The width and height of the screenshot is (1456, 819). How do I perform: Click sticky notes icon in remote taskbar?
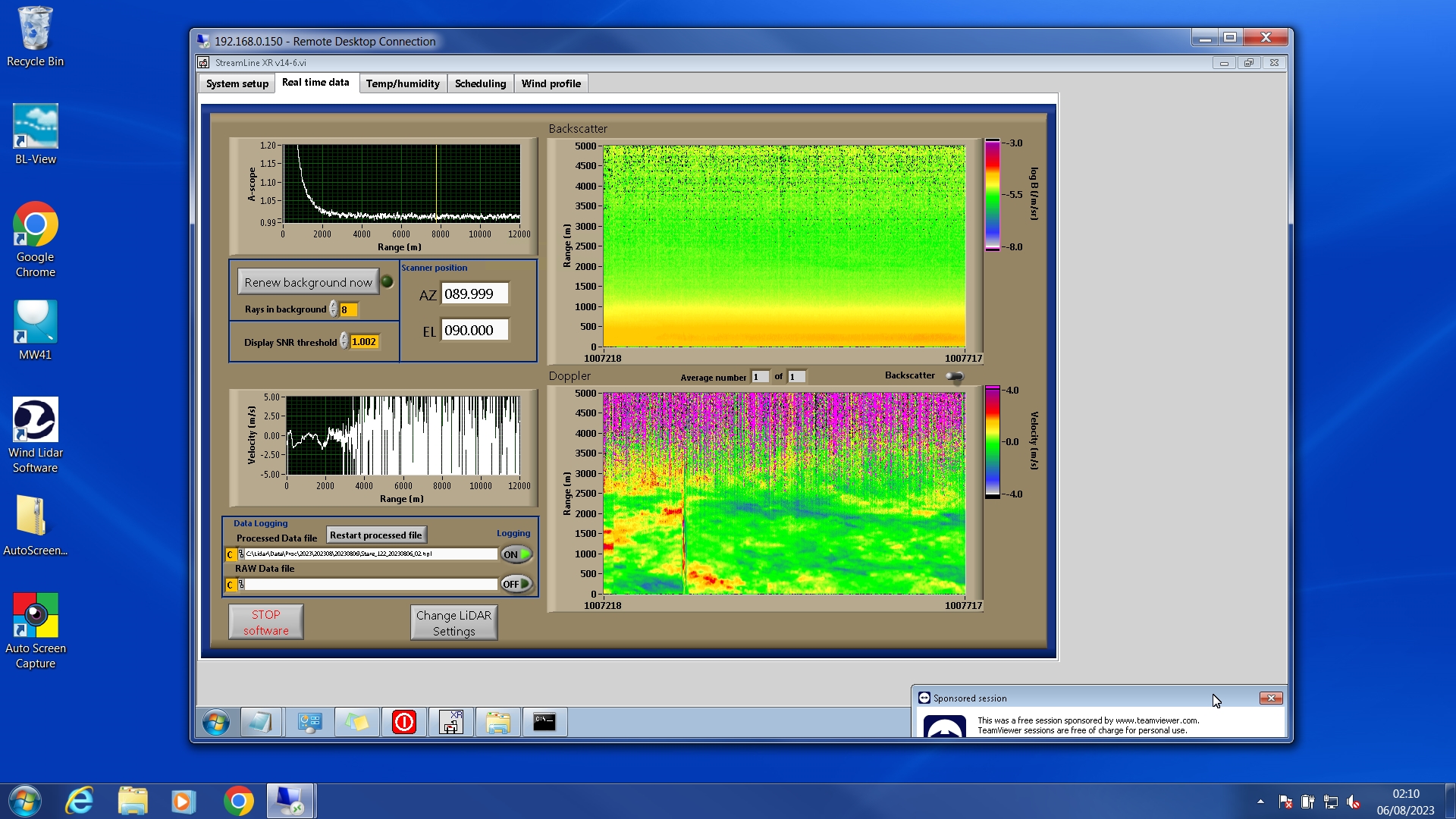[x=357, y=723]
